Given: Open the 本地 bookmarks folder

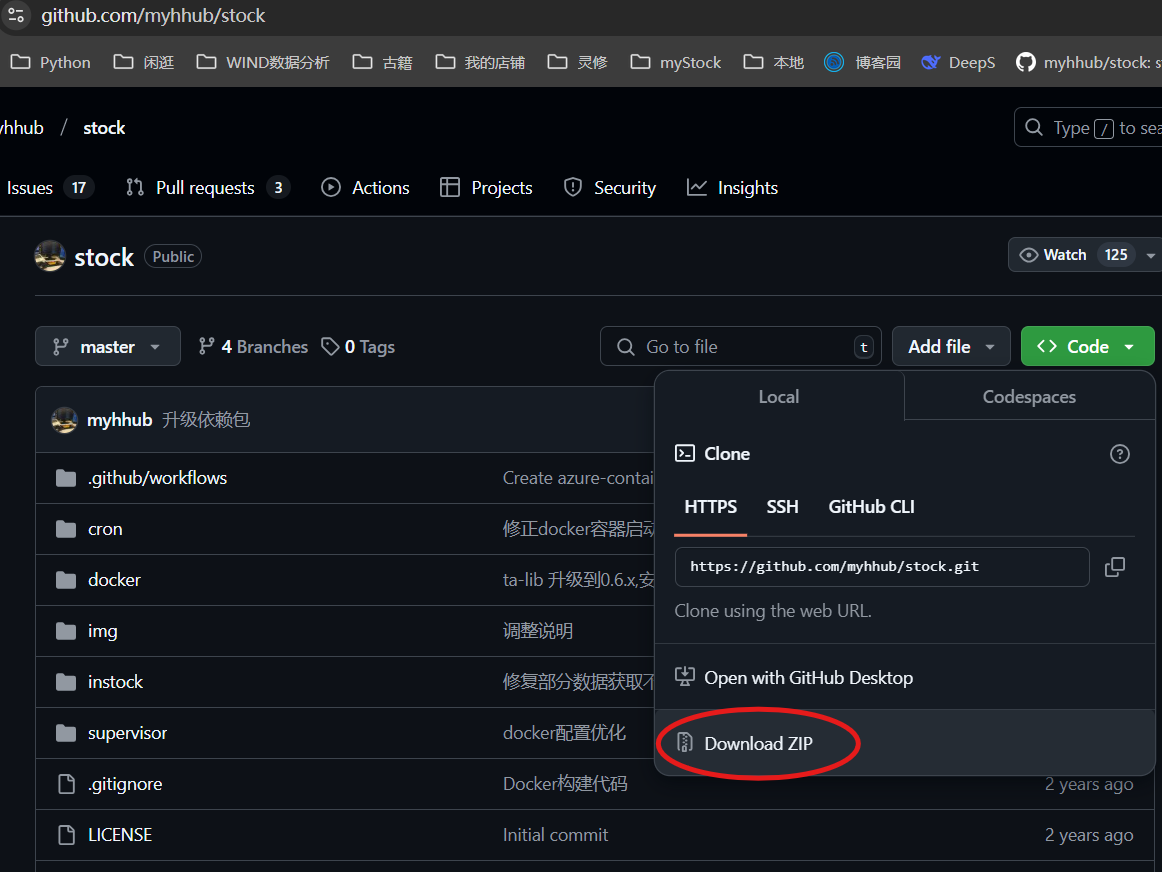Looking at the screenshot, I should [x=773, y=62].
